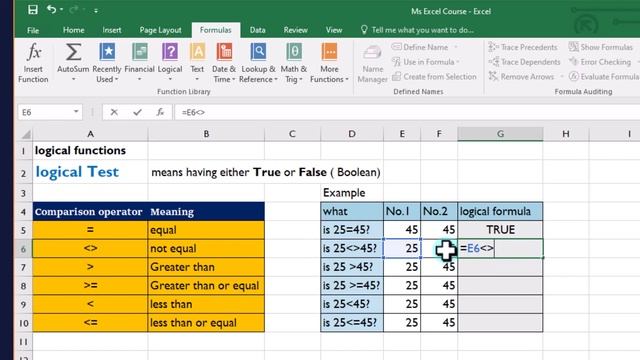Expand the Define Name dropdown arrow
The width and height of the screenshot is (640, 360).
click(456, 47)
